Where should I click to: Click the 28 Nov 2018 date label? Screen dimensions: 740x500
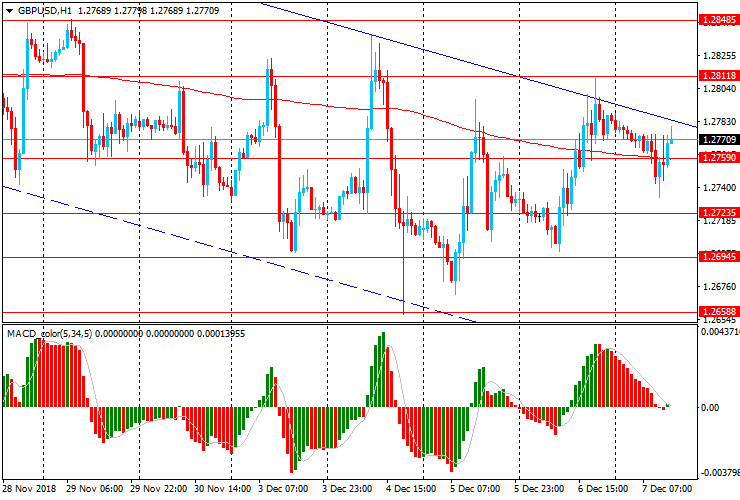tap(30, 488)
